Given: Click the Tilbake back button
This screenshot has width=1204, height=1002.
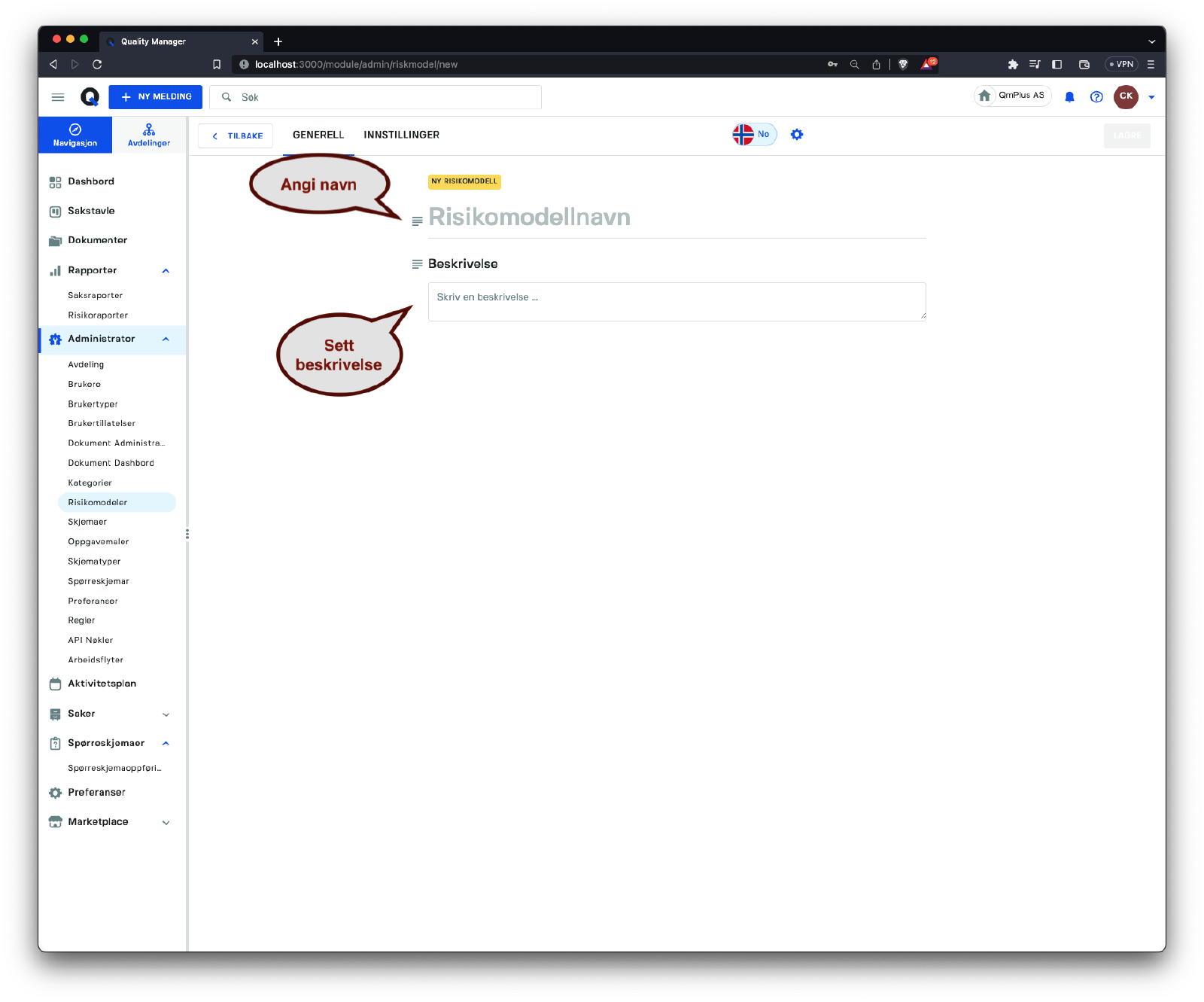Looking at the screenshot, I should click(236, 136).
